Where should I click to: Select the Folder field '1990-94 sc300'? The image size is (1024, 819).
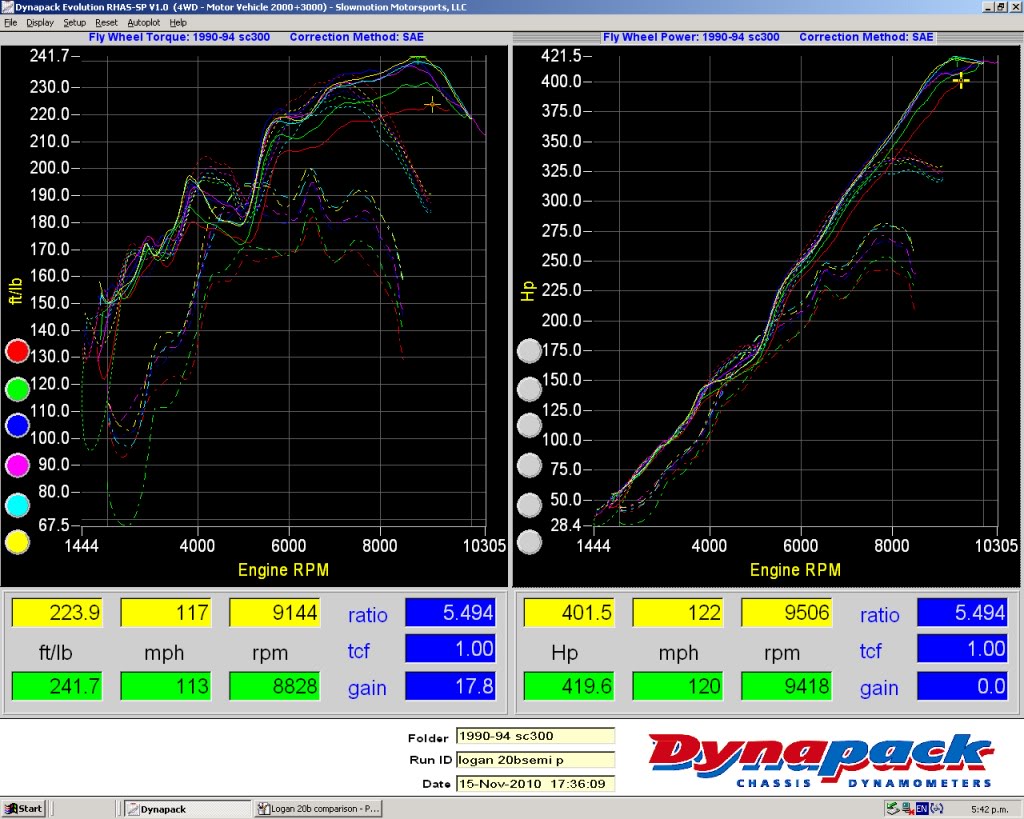point(535,736)
